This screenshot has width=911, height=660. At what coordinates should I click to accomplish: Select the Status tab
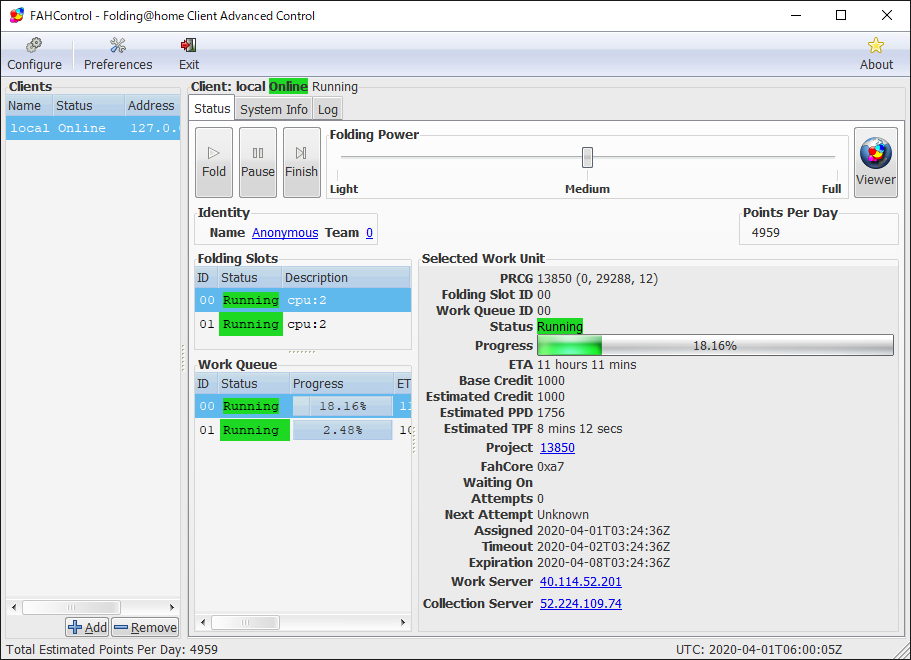[x=212, y=109]
